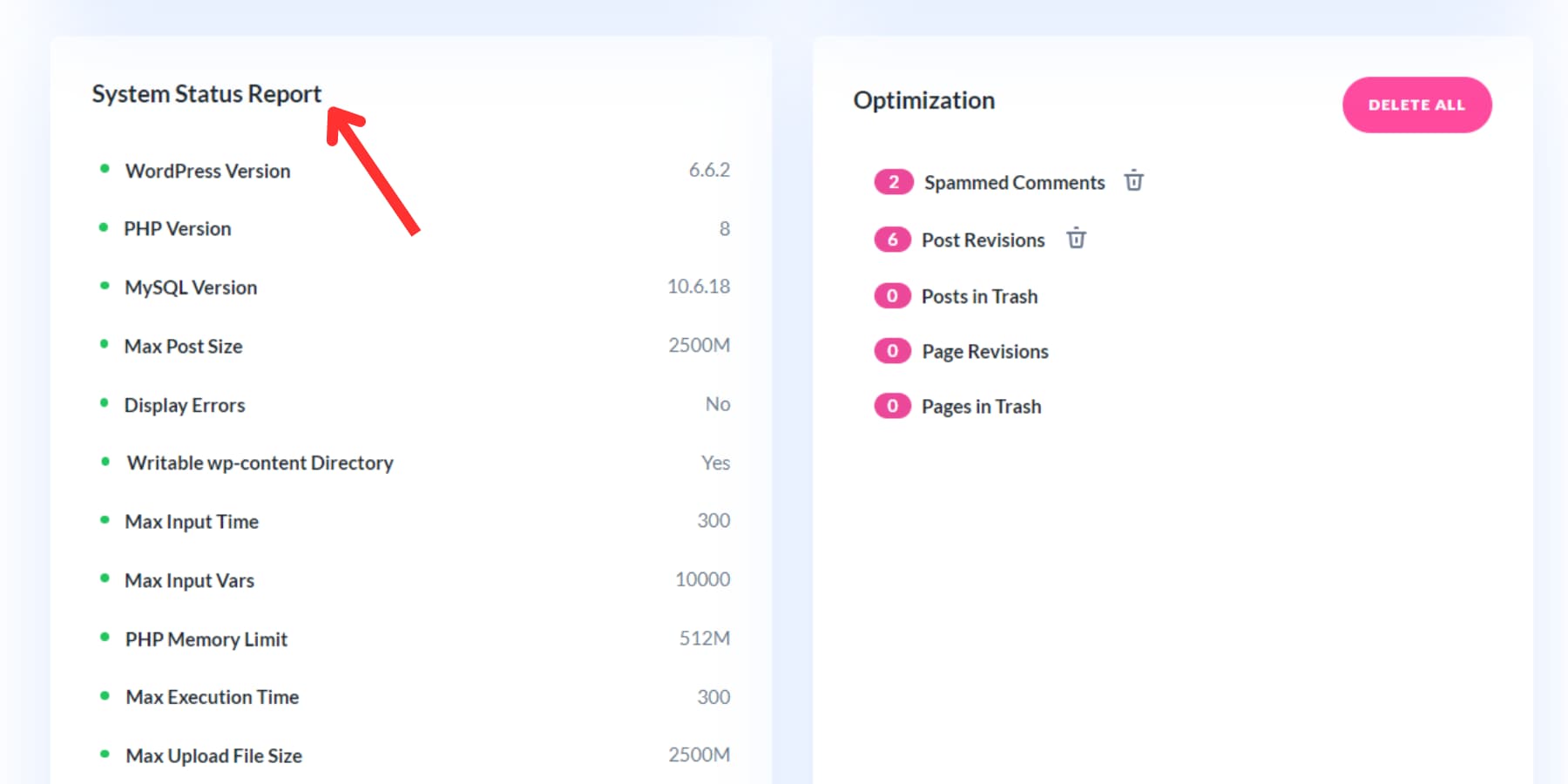This screenshot has height=784, width=1568.
Task: Click the green dot beside Writable wp-content Directory
Action: coord(105,460)
